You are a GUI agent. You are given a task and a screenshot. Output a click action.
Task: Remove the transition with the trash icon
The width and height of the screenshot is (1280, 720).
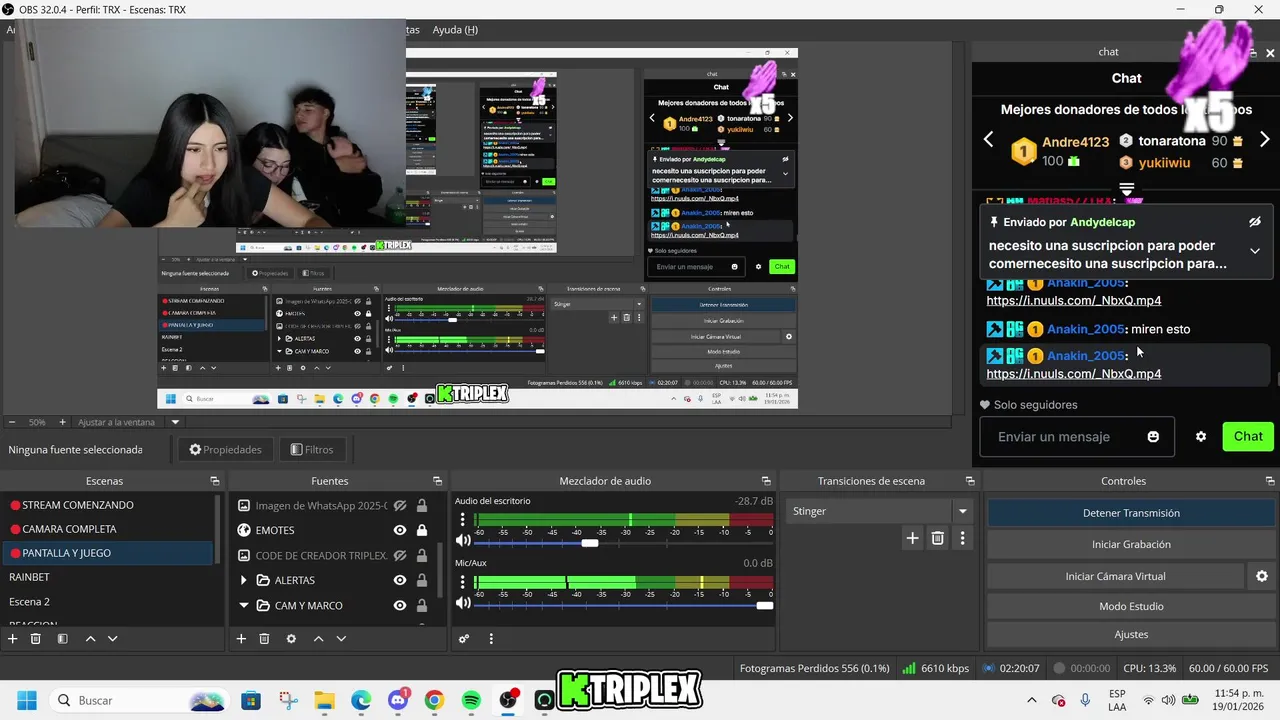(x=938, y=538)
